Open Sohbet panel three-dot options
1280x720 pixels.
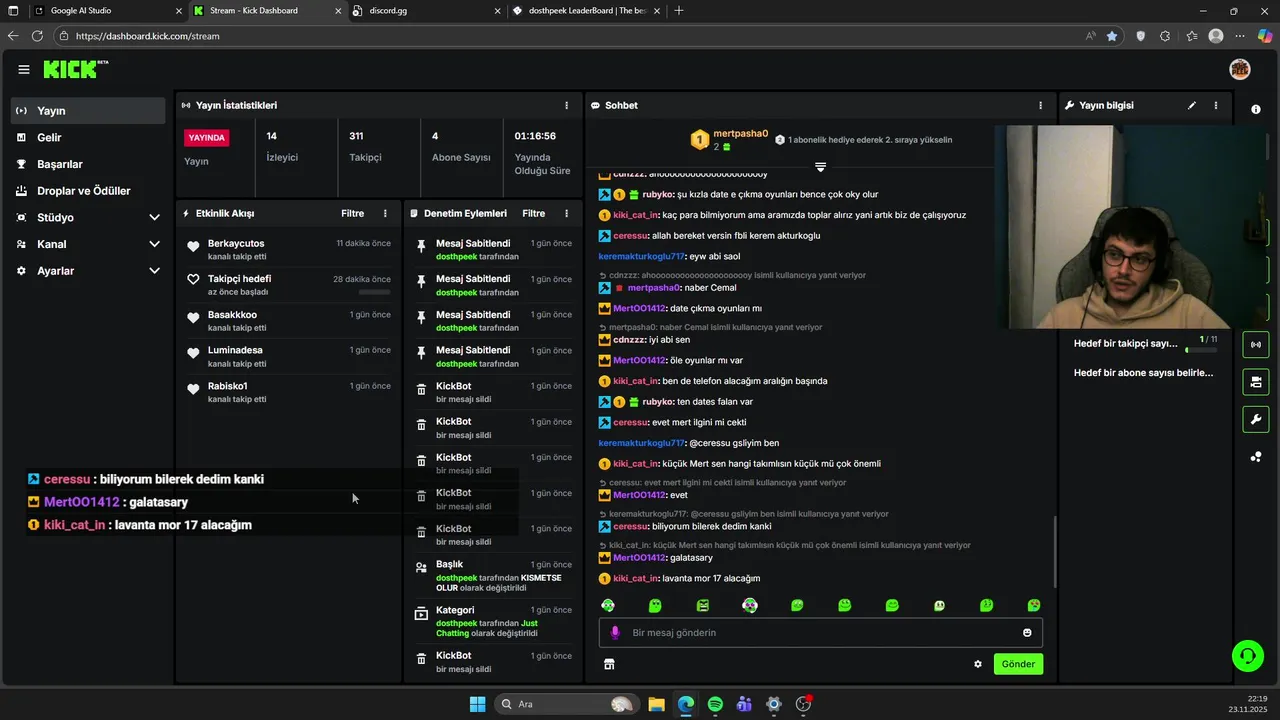1040,105
